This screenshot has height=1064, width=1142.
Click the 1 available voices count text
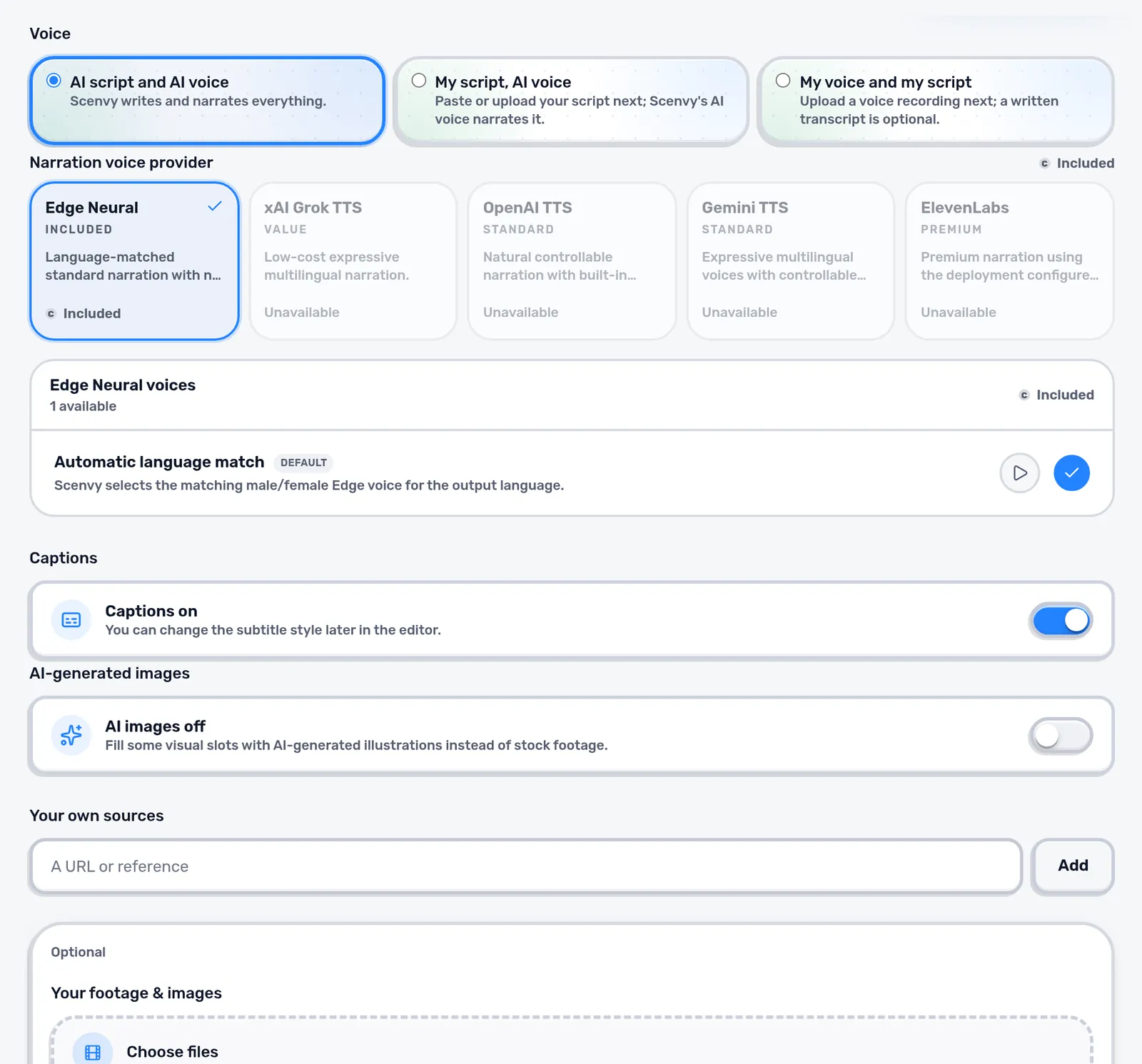[83, 407]
